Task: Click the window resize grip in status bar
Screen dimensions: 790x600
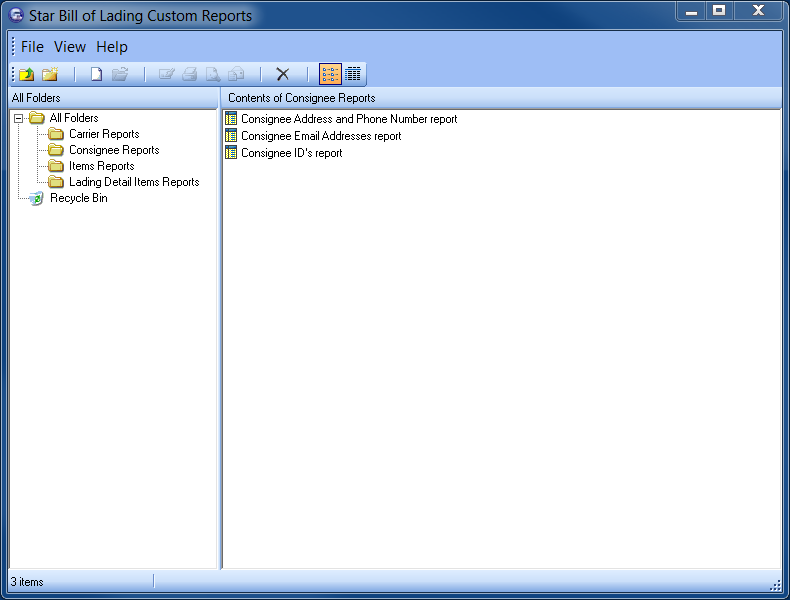Action: point(775,585)
